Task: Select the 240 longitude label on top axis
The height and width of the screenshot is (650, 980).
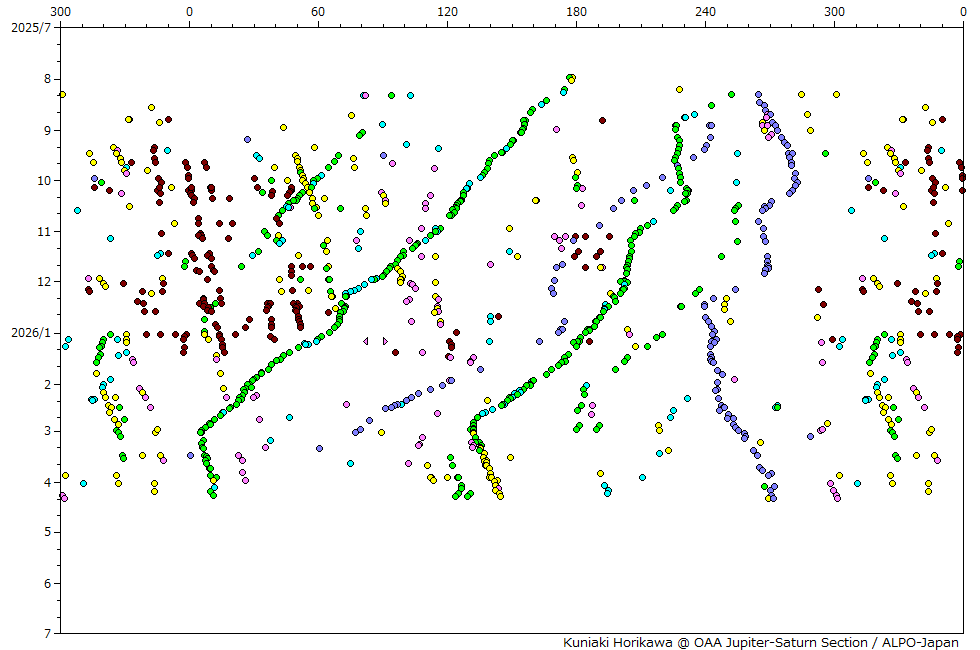Action: (x=705, y=11)
